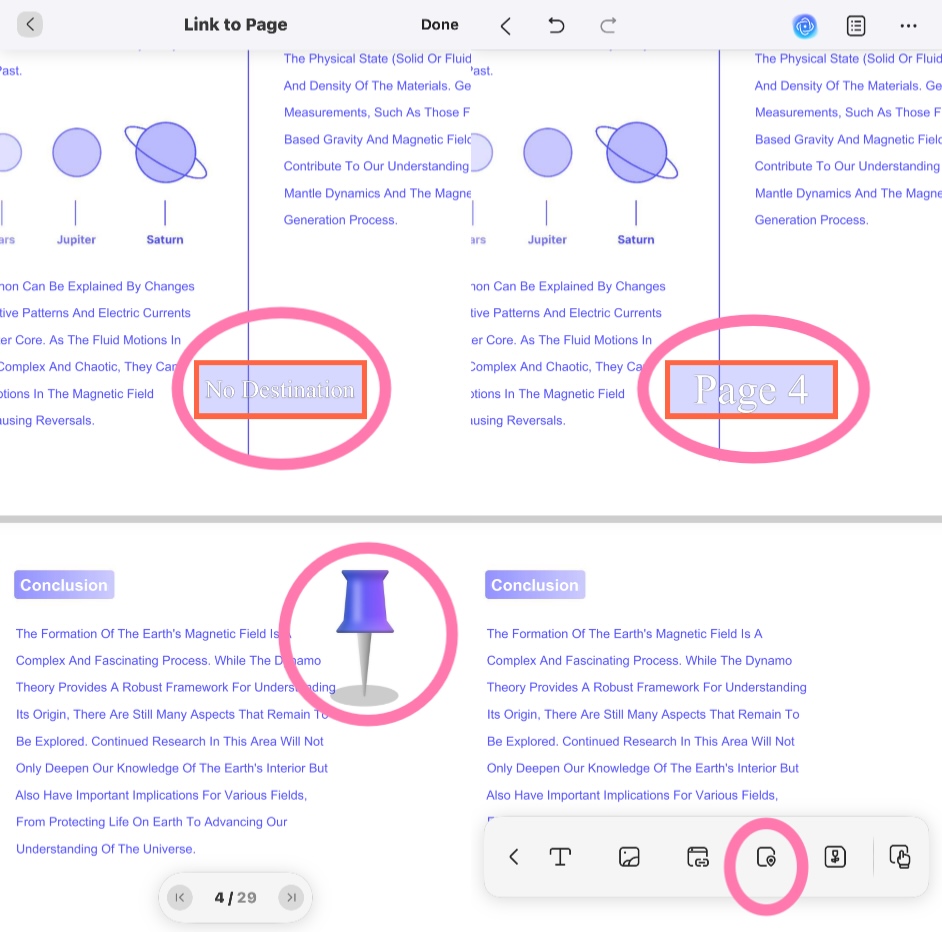Jump to last page button
942x932 pixels.
point(291,897)
